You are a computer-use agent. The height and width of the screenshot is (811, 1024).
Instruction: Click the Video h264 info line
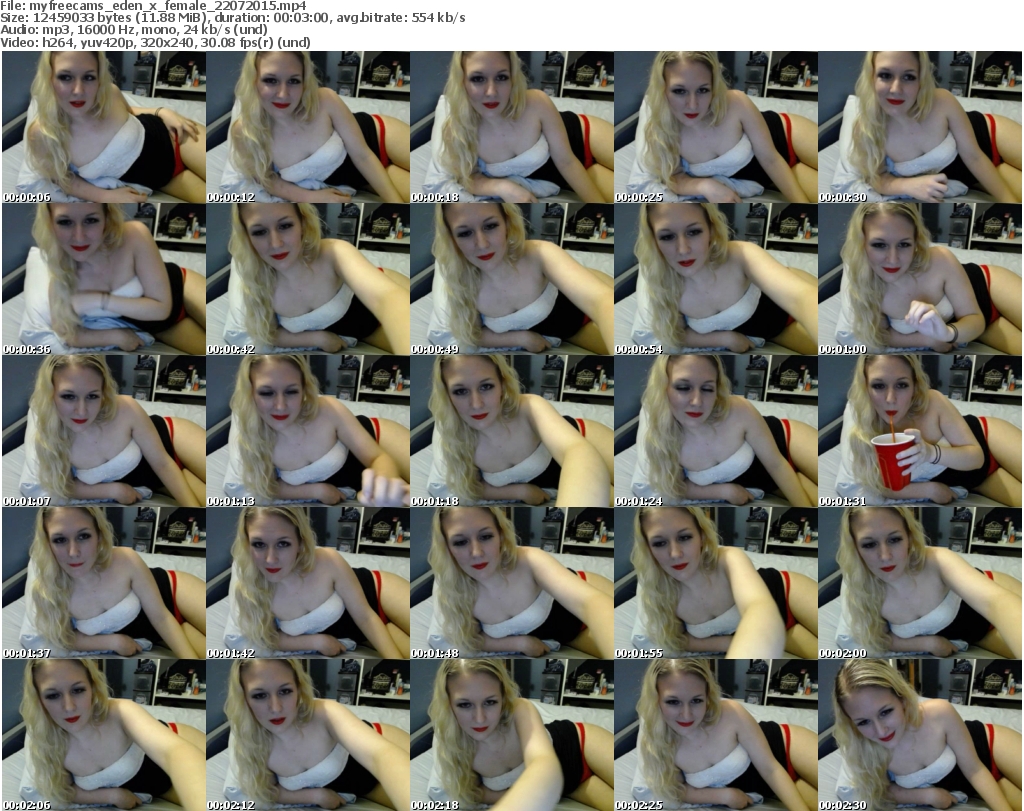(x=155, y=42)
